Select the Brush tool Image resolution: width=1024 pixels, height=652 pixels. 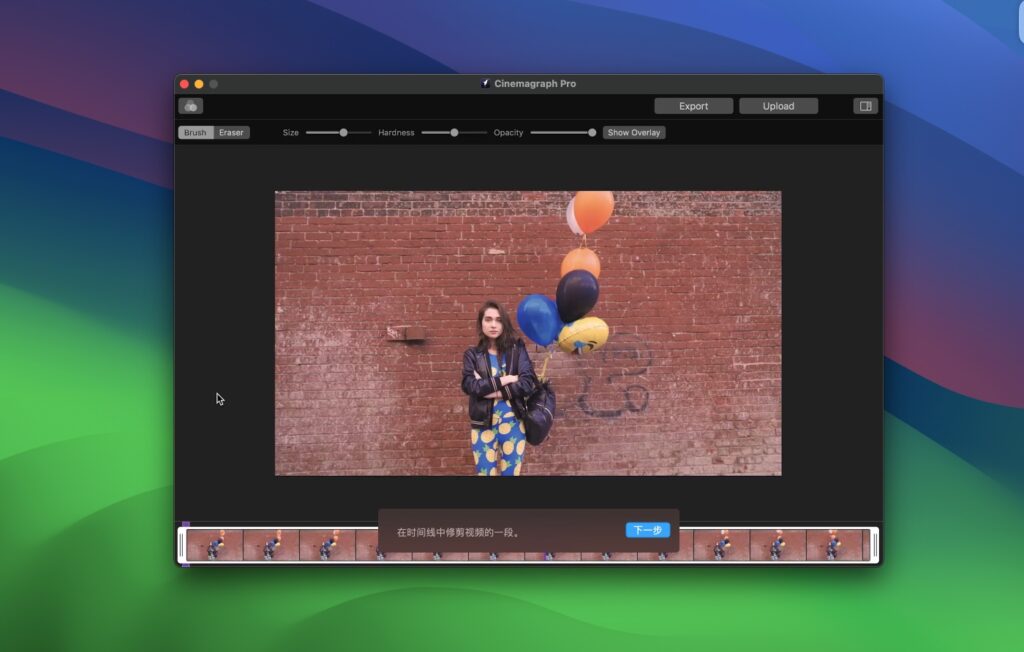[x=196, y=132]
